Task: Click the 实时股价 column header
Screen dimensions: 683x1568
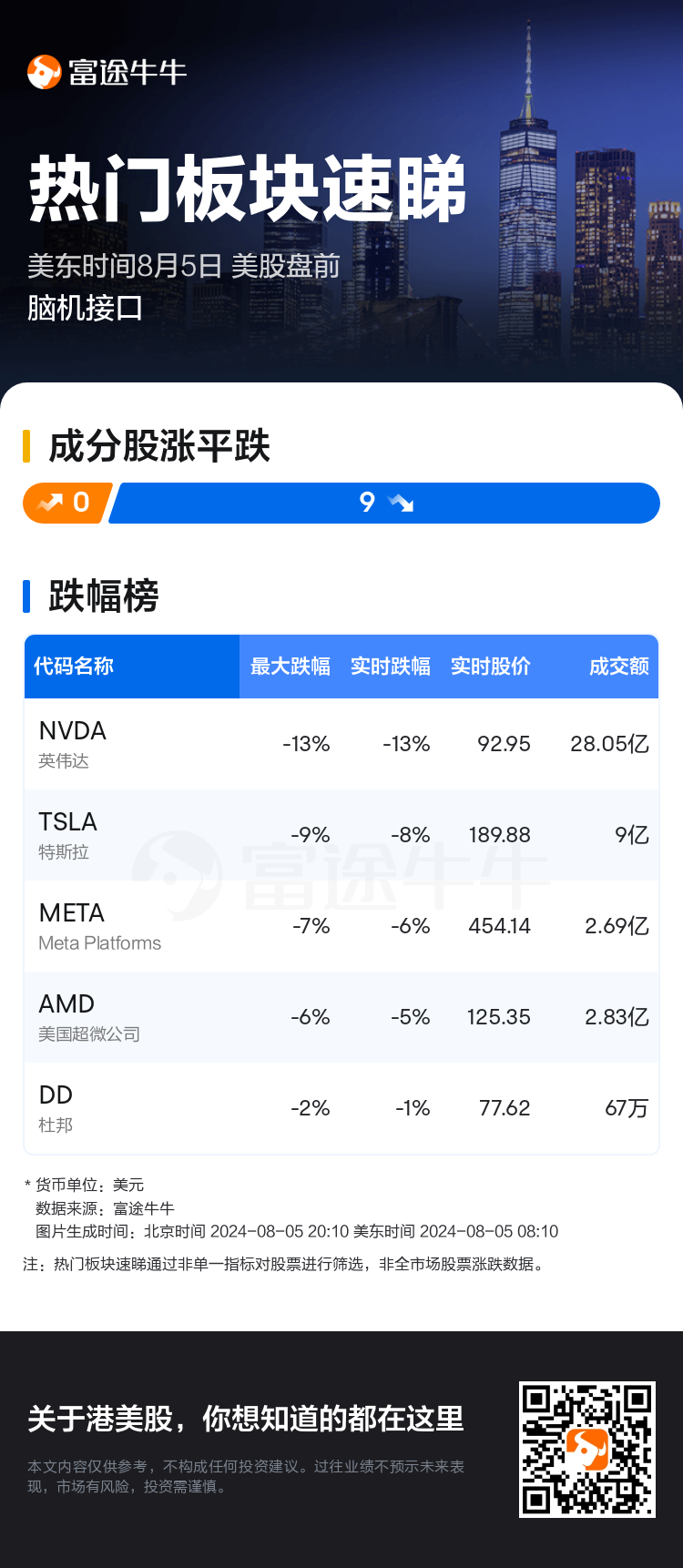Action: (x=490, y=667)
